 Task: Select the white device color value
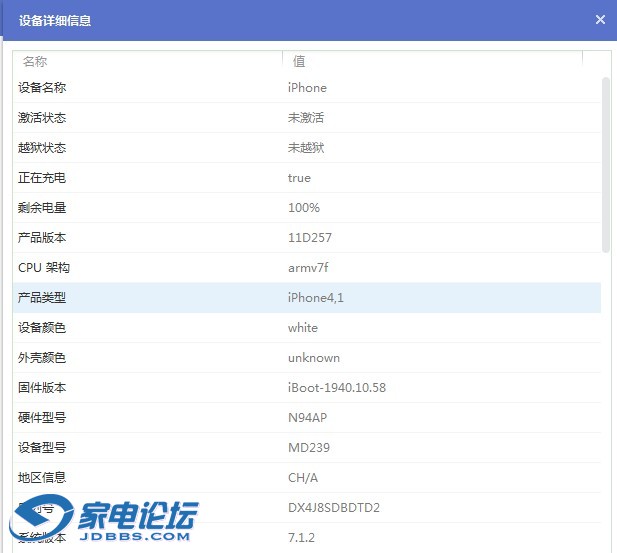click(303, 327)
